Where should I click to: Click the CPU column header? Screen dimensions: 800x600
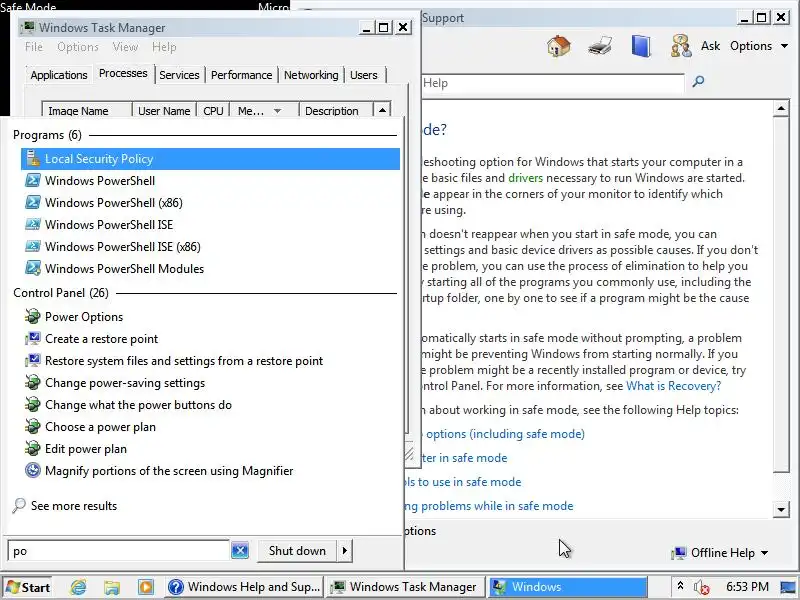point(213,111)
